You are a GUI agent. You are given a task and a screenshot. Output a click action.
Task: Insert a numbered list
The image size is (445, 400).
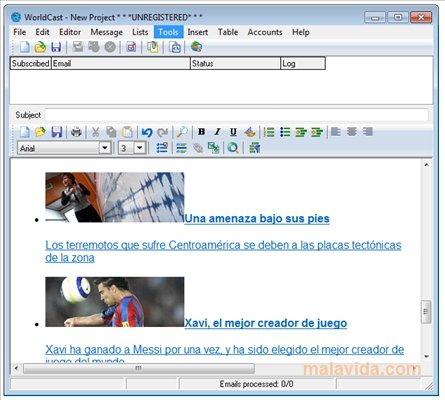269,132
